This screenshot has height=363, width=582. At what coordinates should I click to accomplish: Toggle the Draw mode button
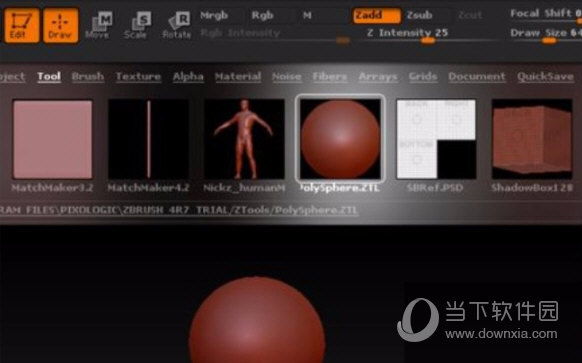click(x=61, y=26)
